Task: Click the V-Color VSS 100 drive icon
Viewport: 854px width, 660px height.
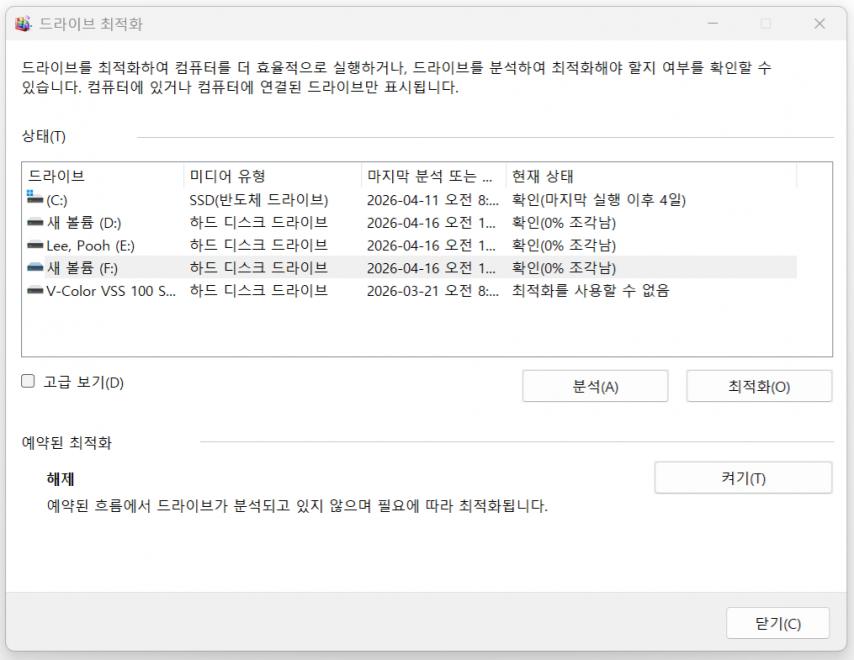Action: point(36,291)
